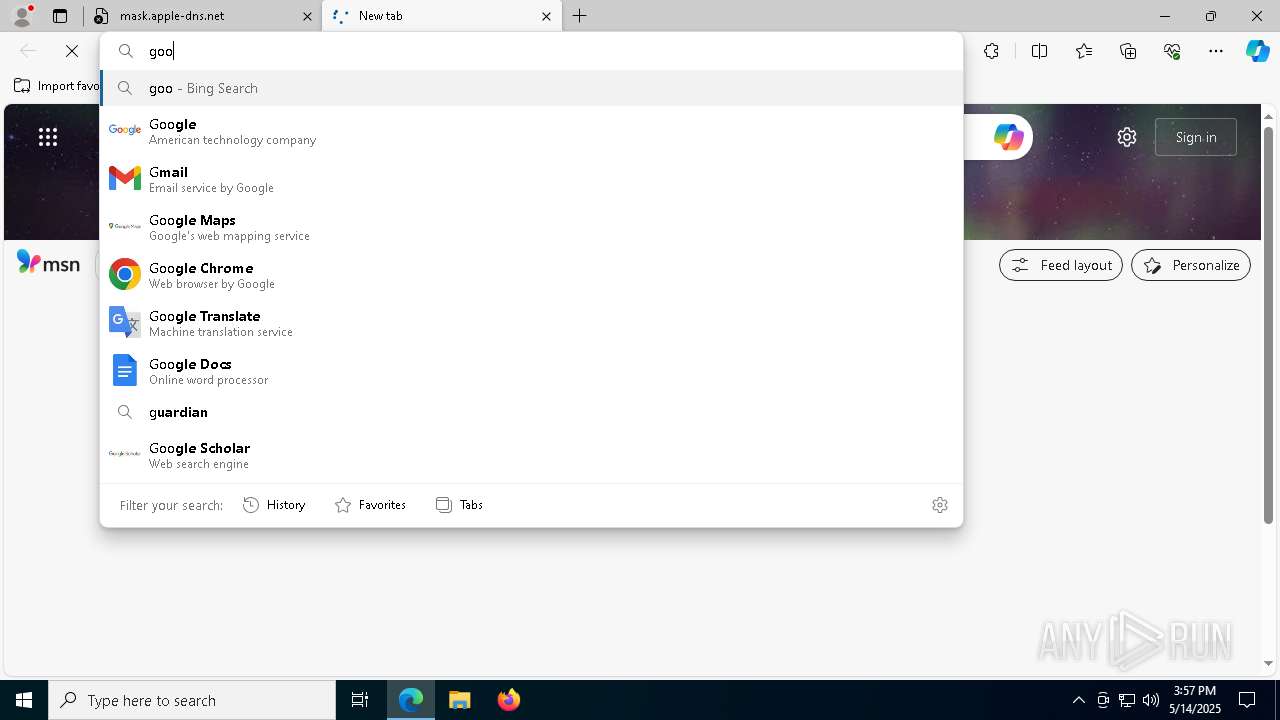Filter search by History
The width and height of the screenshot is (1280, 720).
(274, 505)
